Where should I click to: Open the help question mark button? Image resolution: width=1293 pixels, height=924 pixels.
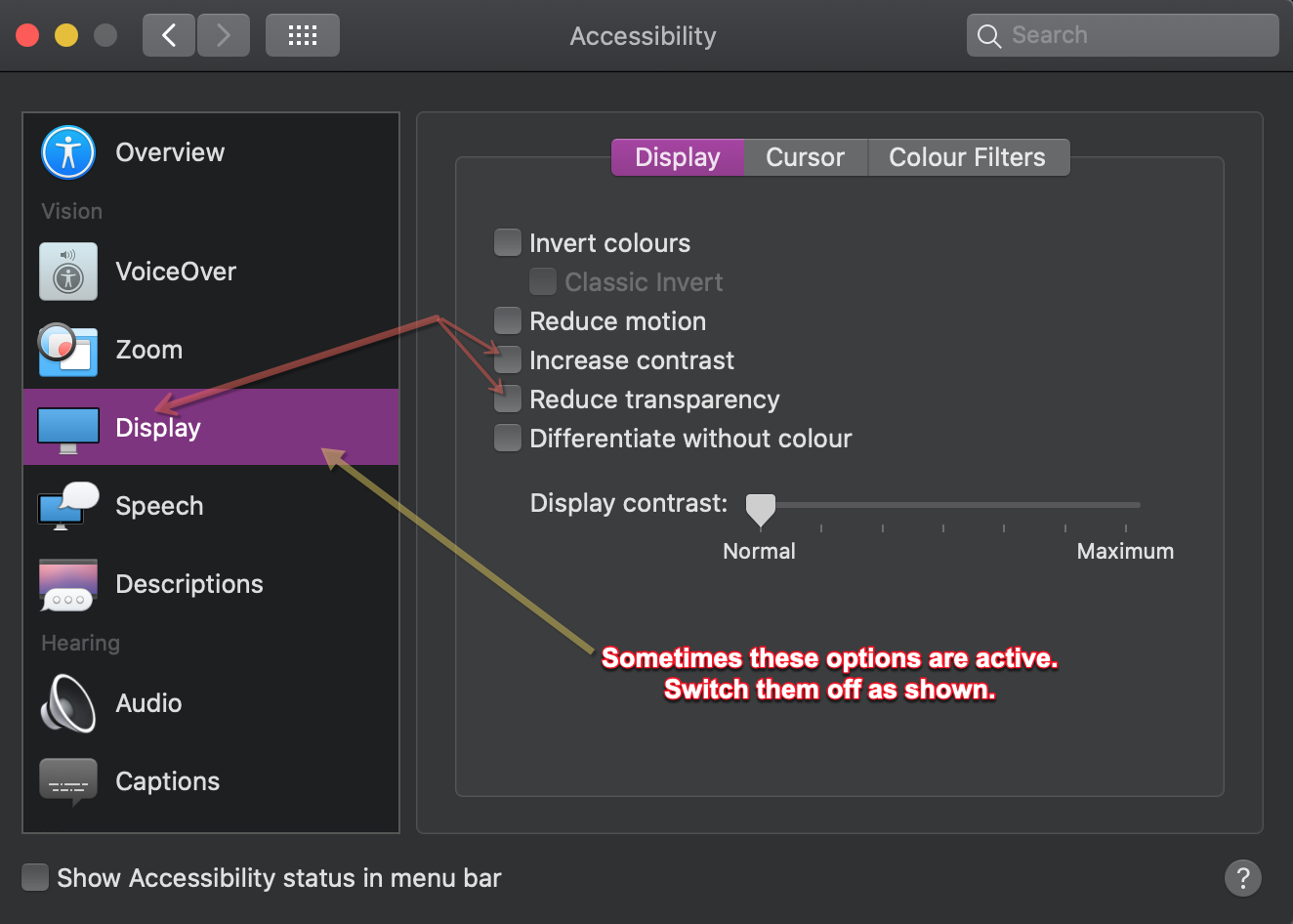pyautogui.click(x=1242, y=877)
